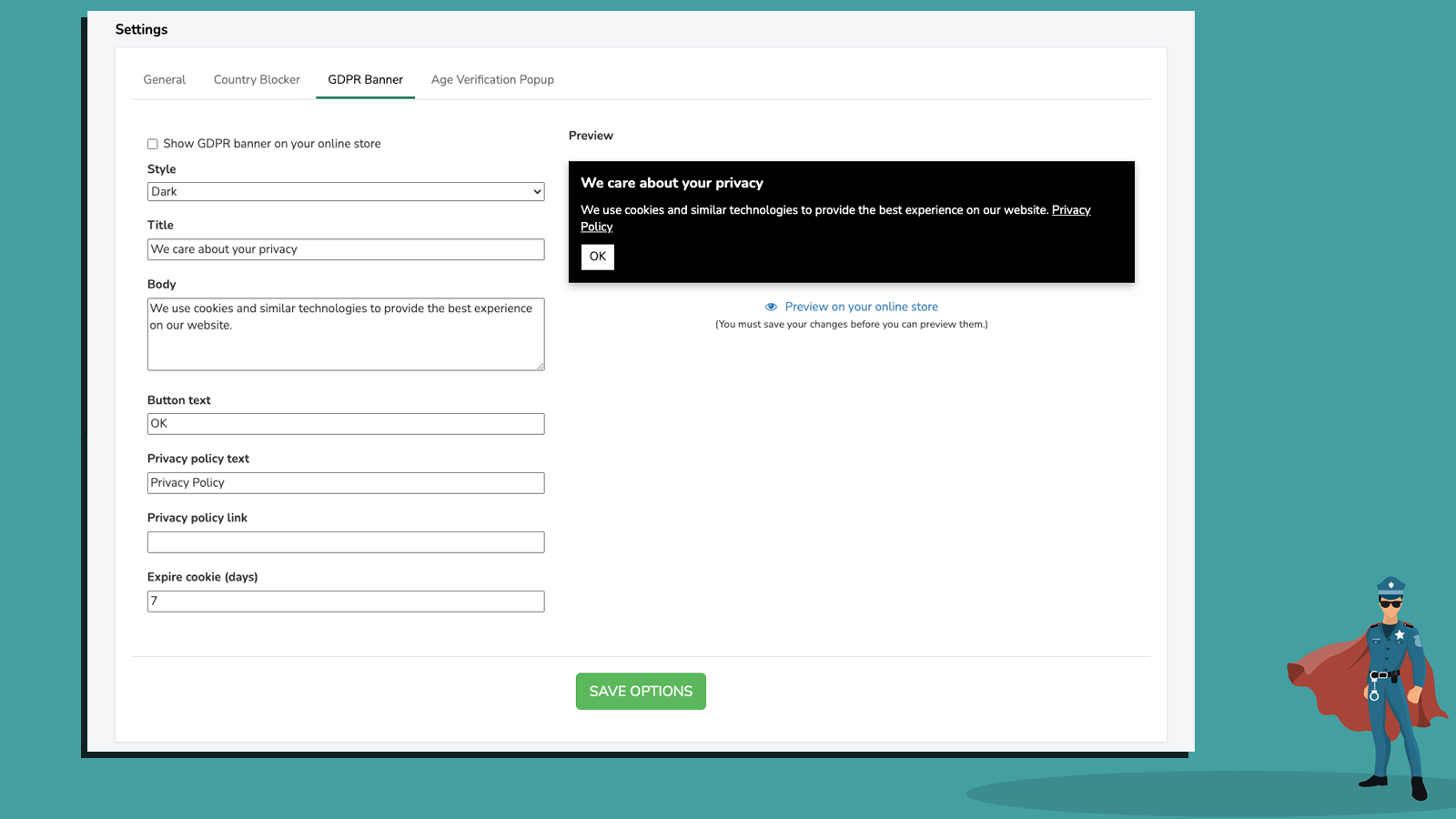Open the Style dropdown currently set to Dark
The height and width of the screenshot is (819, 1456).
point(346,191)
